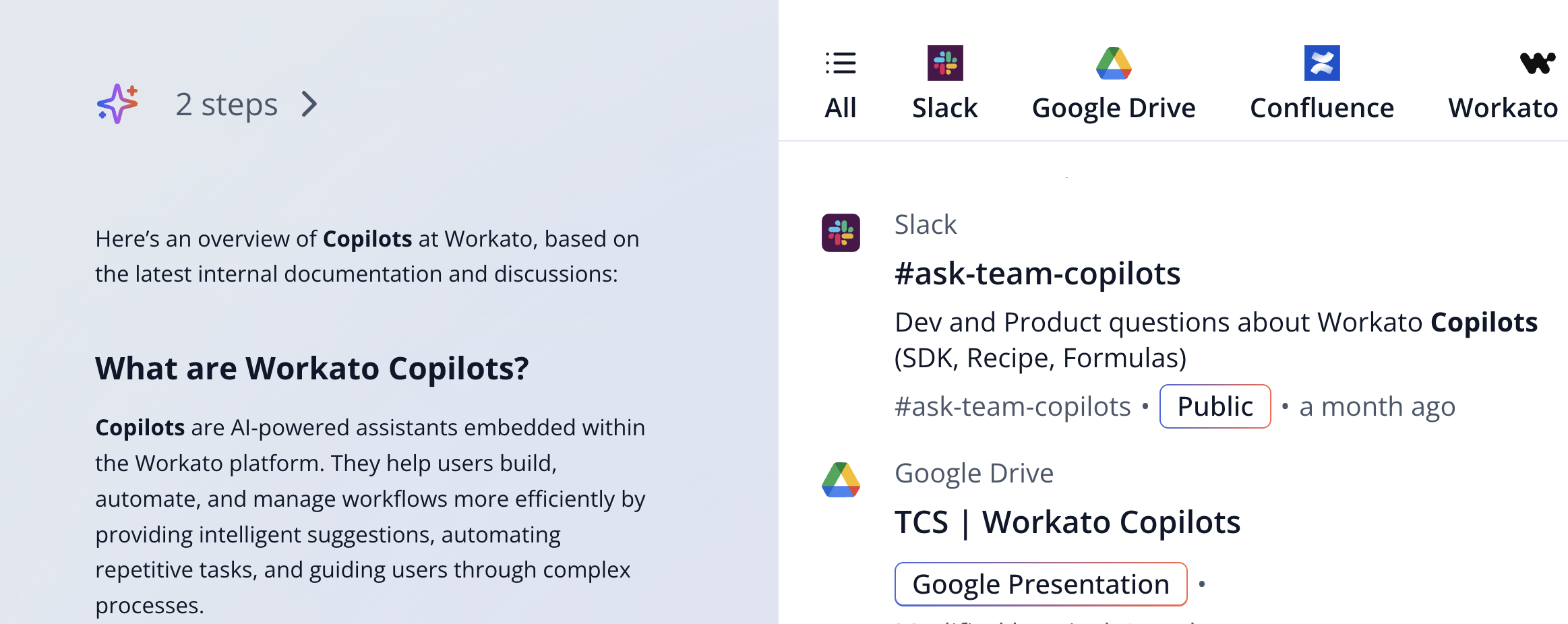Click the Slack icon beside #ask-team-copilots result
Image resolution: width=1568 pixels, height=624 pixels.
(841, 232)
